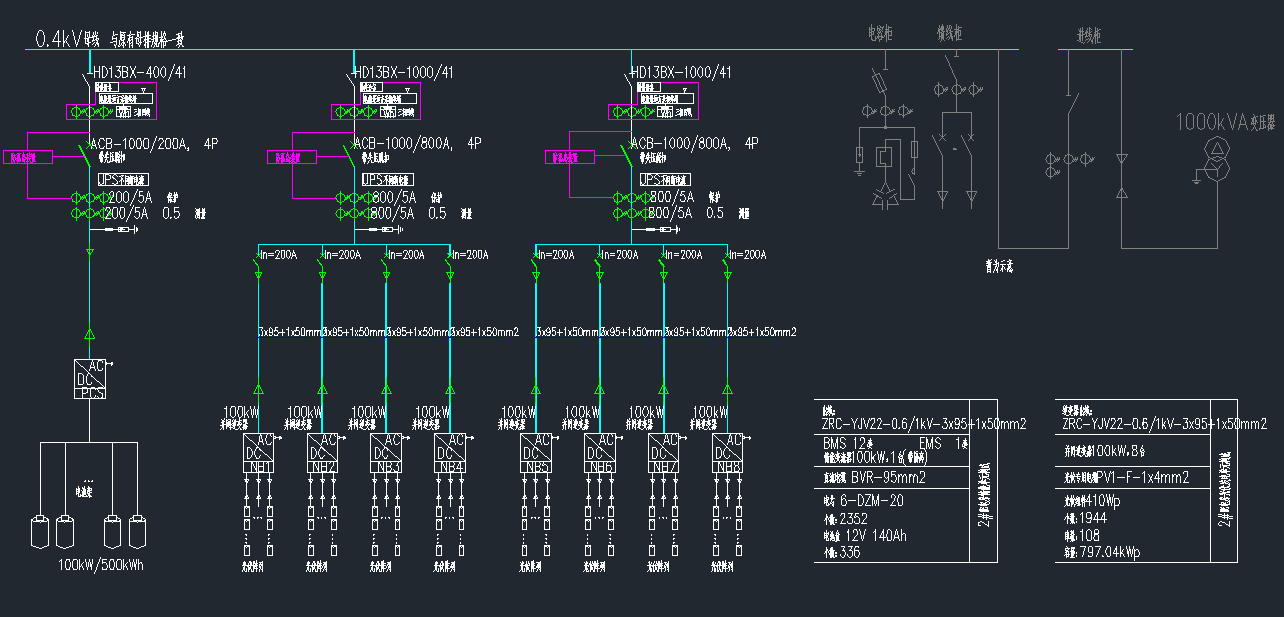Select the NB1 inverter block
The image size is (1284, 617).
[258, 453]
